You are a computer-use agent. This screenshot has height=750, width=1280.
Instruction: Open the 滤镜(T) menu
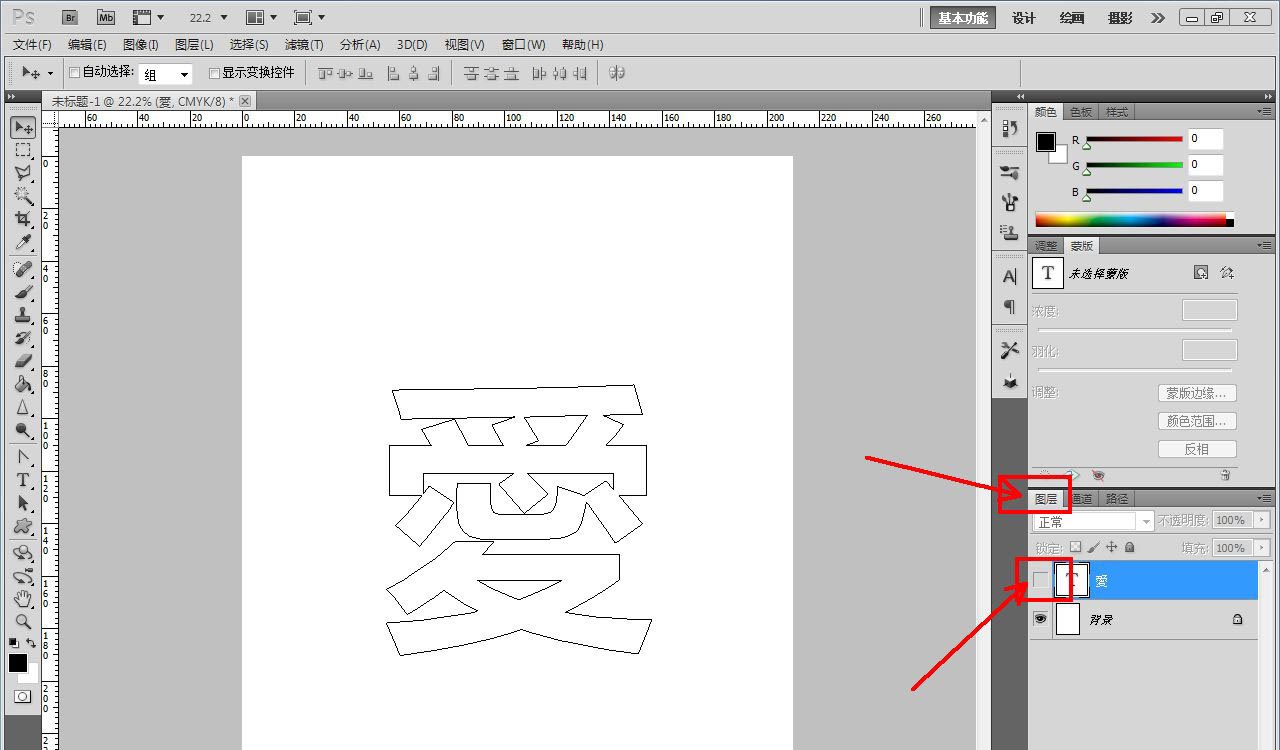(x=304, y=45)
